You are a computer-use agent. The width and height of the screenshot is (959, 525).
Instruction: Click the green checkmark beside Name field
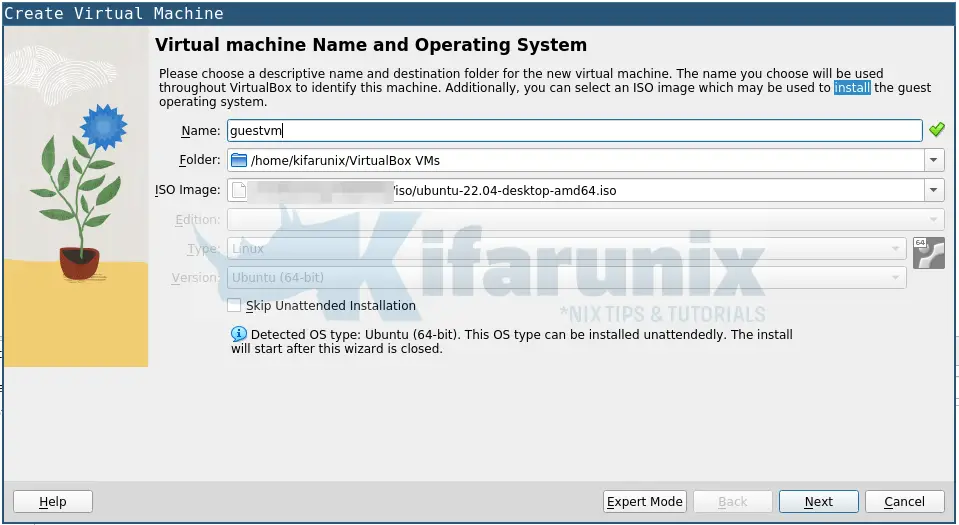point(936,130)
